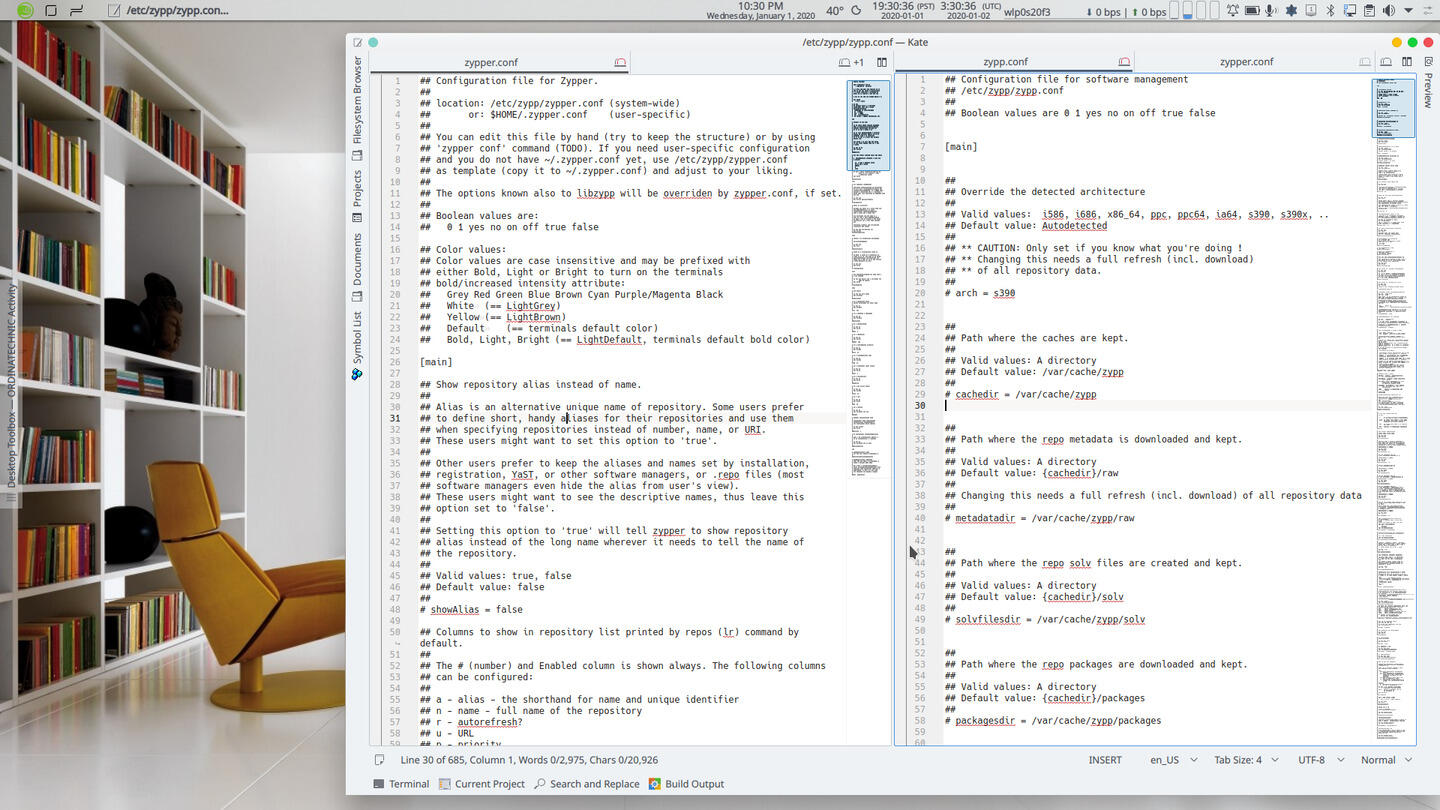Open the Current Project tool view
The width and height of the screenshot is (1440, 810).
482,784
